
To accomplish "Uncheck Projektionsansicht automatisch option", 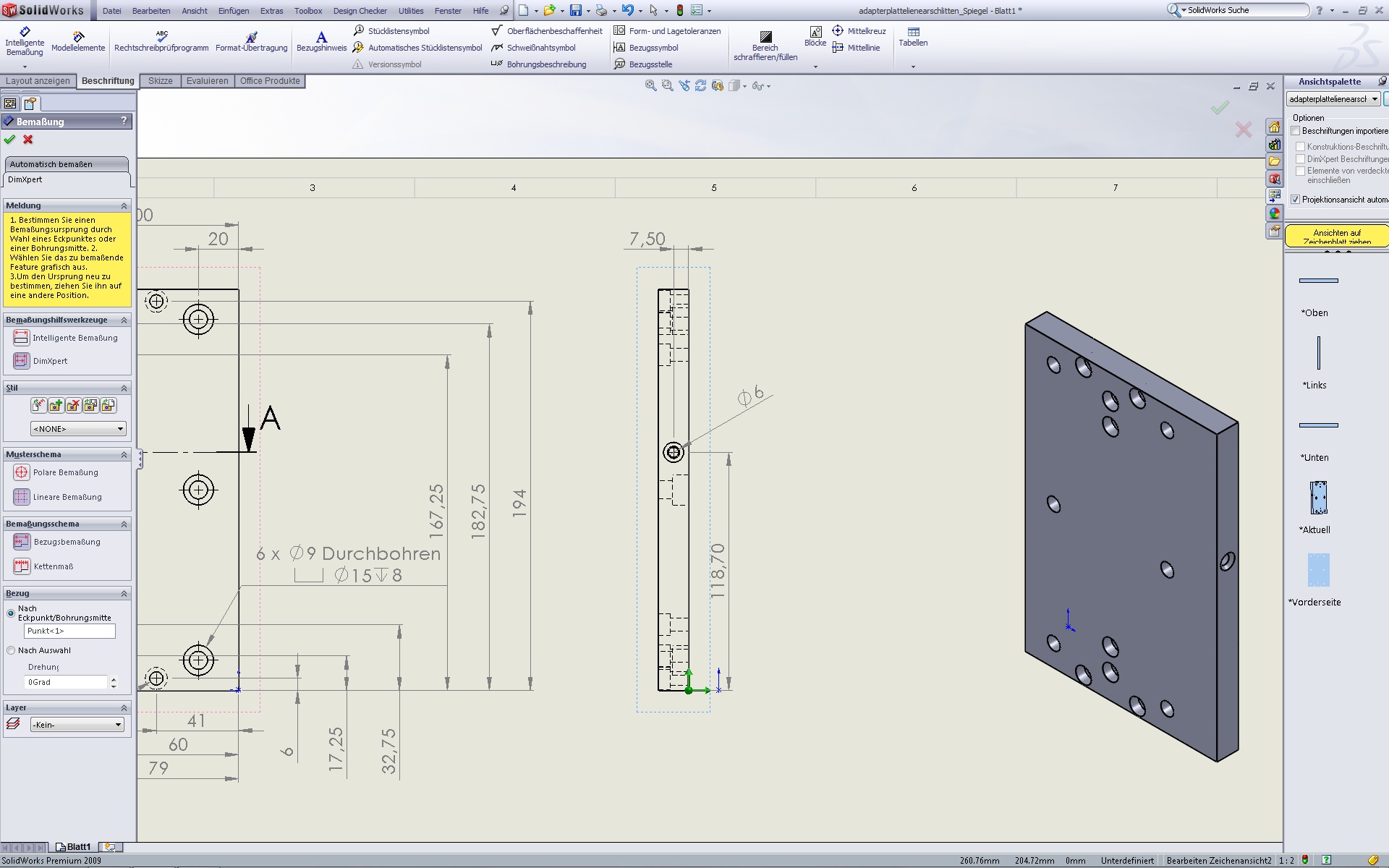I will point(1296,200).
